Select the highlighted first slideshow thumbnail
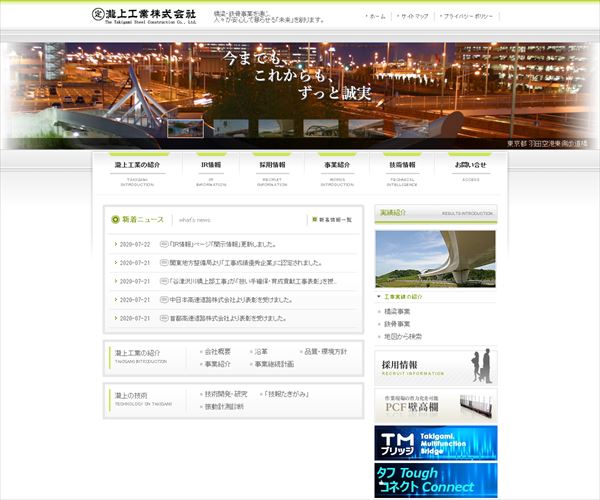The image size is (600, 500). click(186, 128)
